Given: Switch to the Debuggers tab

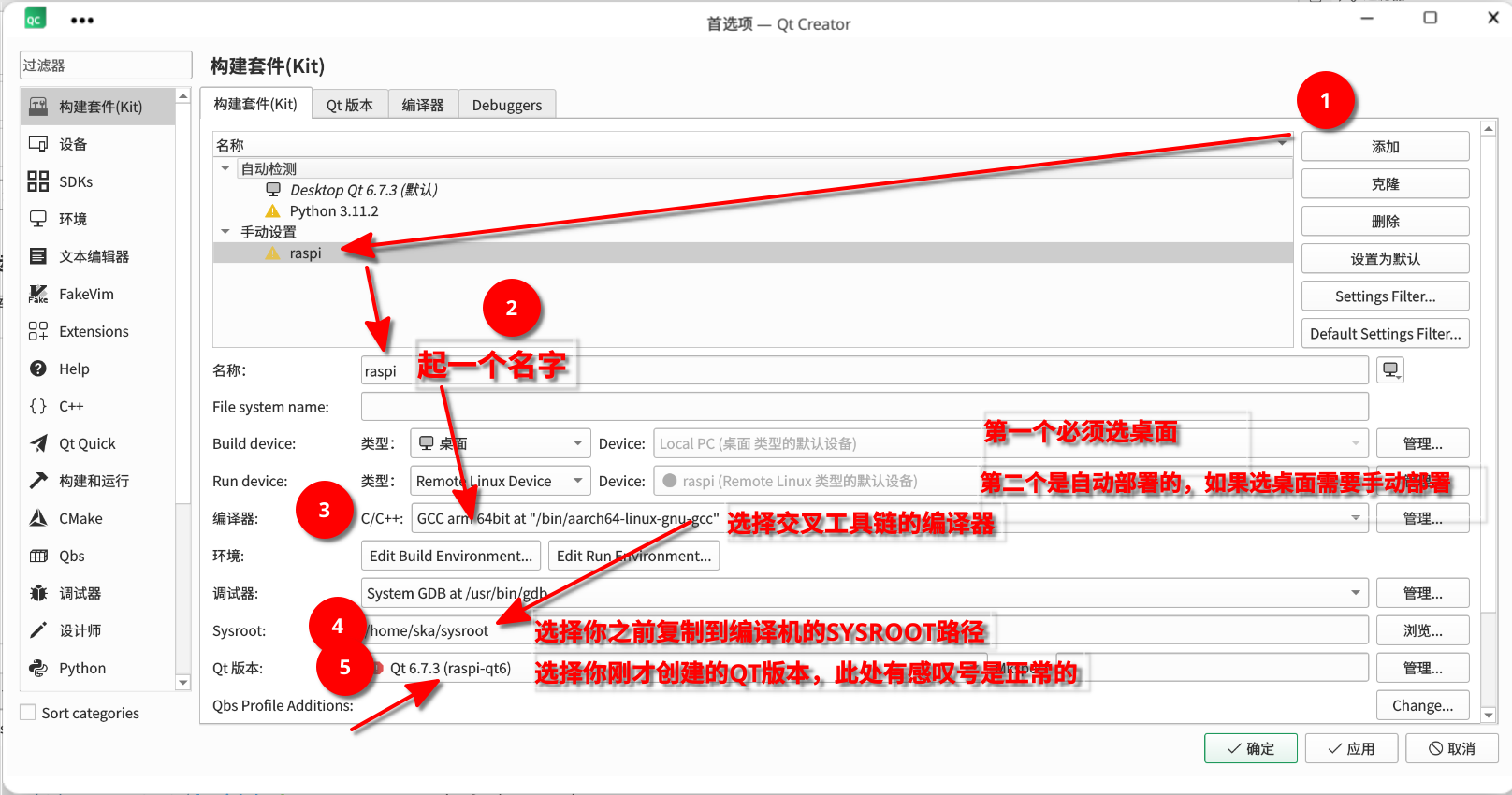Looking at the screenshot, I should (506, 105).
